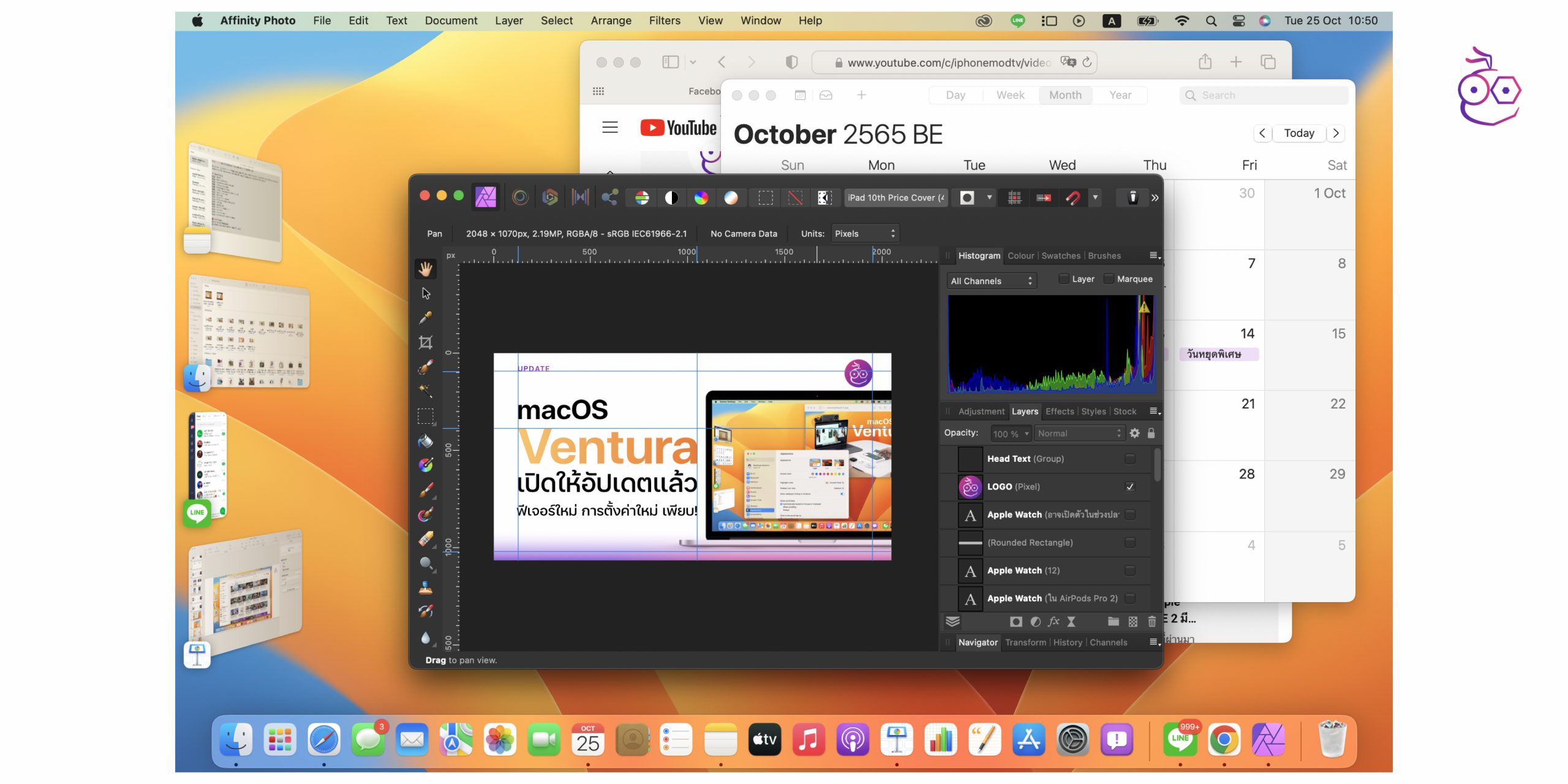
Task: Pick the Flood Fill bucket tool
Action: pos(425,441)
